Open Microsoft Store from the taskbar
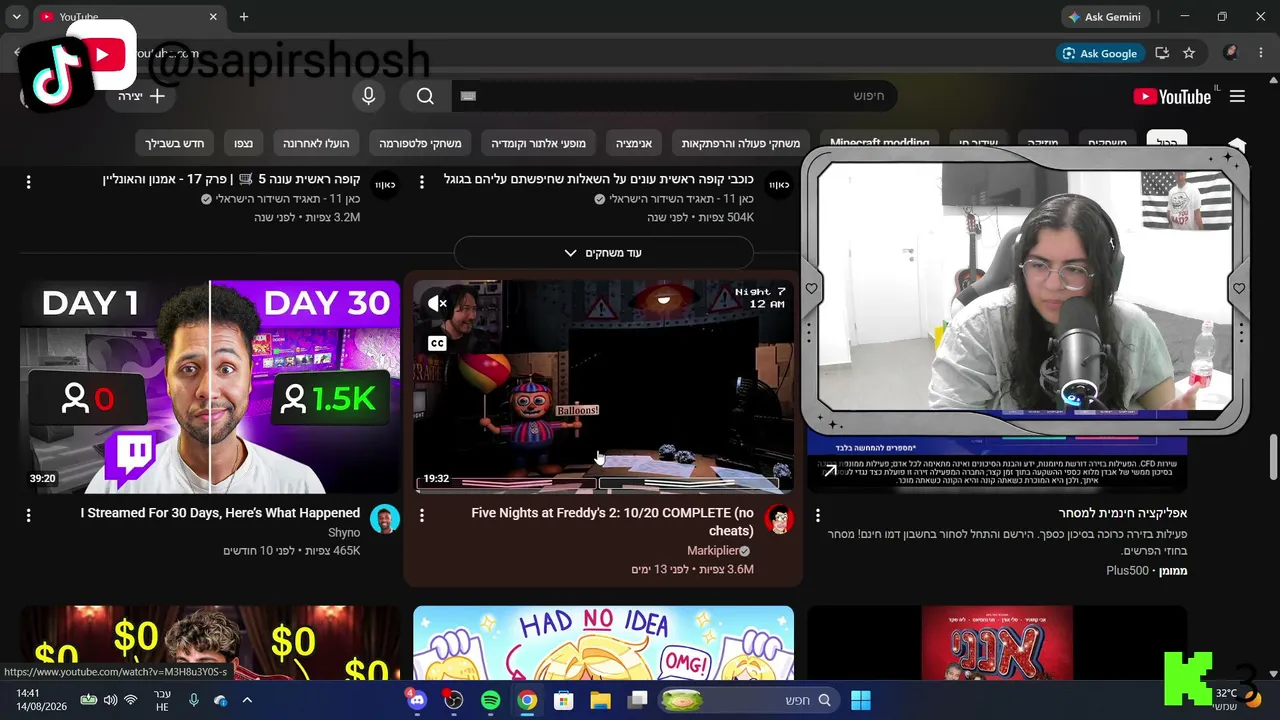The height and width of the screenshot is (720, 1280). (564, 700)
